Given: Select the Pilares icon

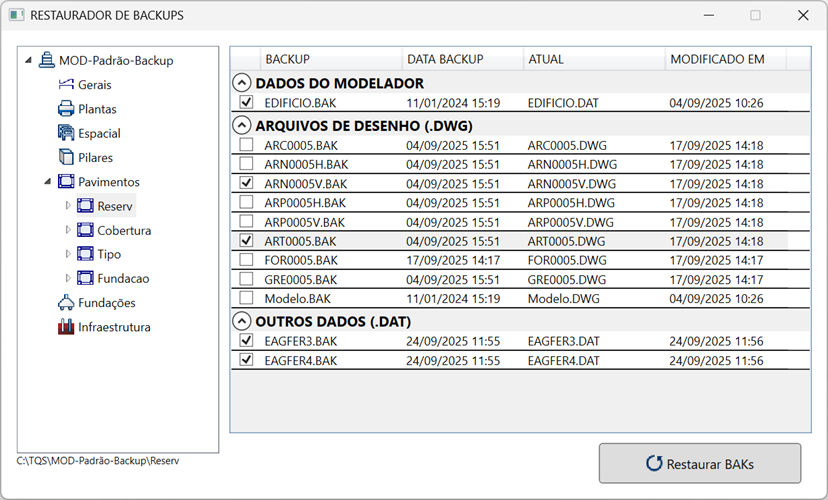Looking at the screenshot, I should (67, 157).
